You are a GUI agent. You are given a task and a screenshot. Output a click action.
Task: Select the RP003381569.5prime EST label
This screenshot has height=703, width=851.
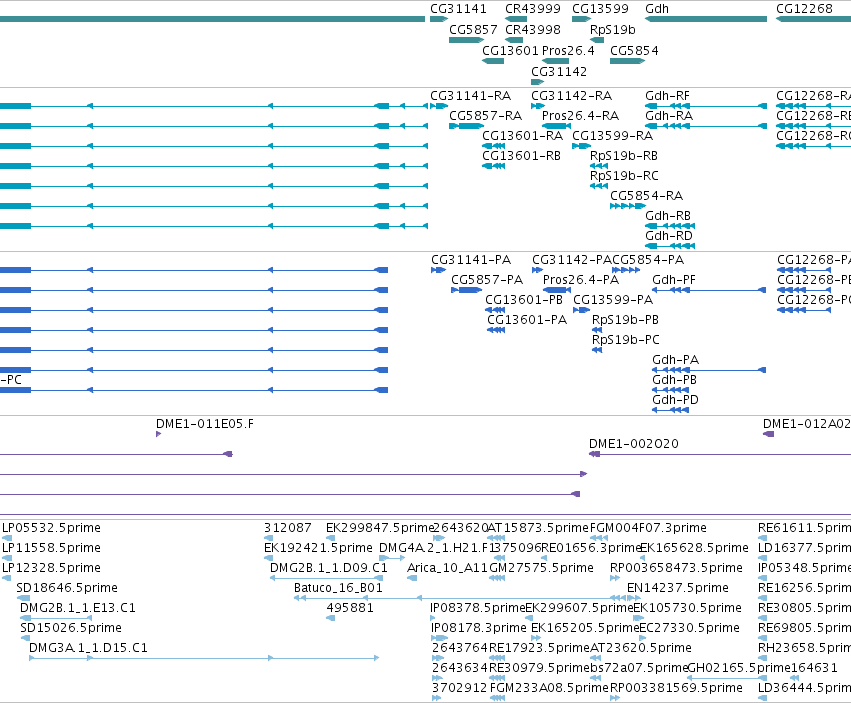click(x=676, y=688)
